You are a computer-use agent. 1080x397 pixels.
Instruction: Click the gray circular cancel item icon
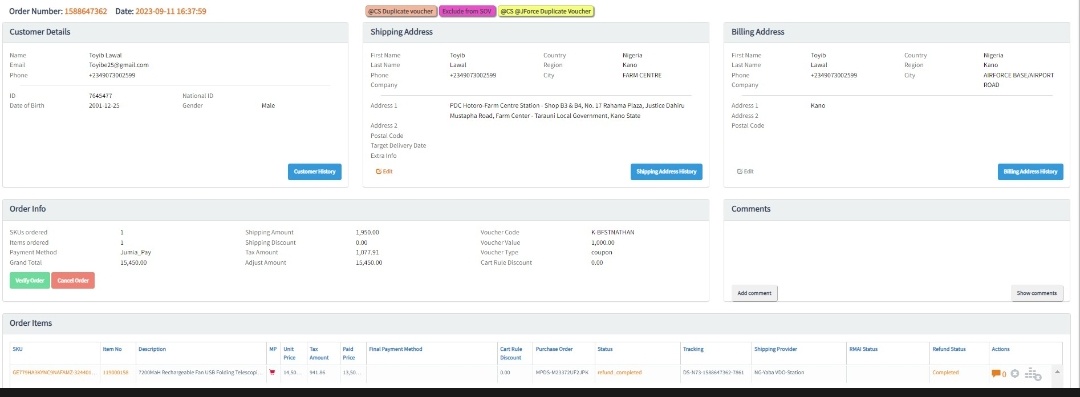coord(1015,374)
